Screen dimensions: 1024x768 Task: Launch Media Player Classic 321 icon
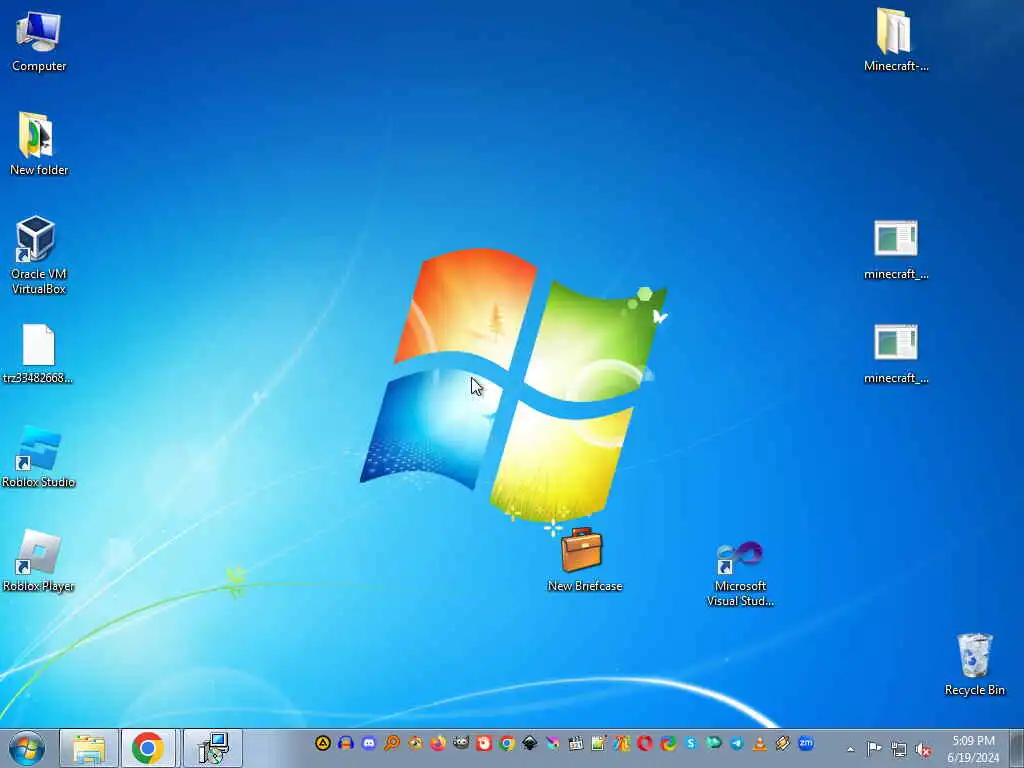(576, 743)
